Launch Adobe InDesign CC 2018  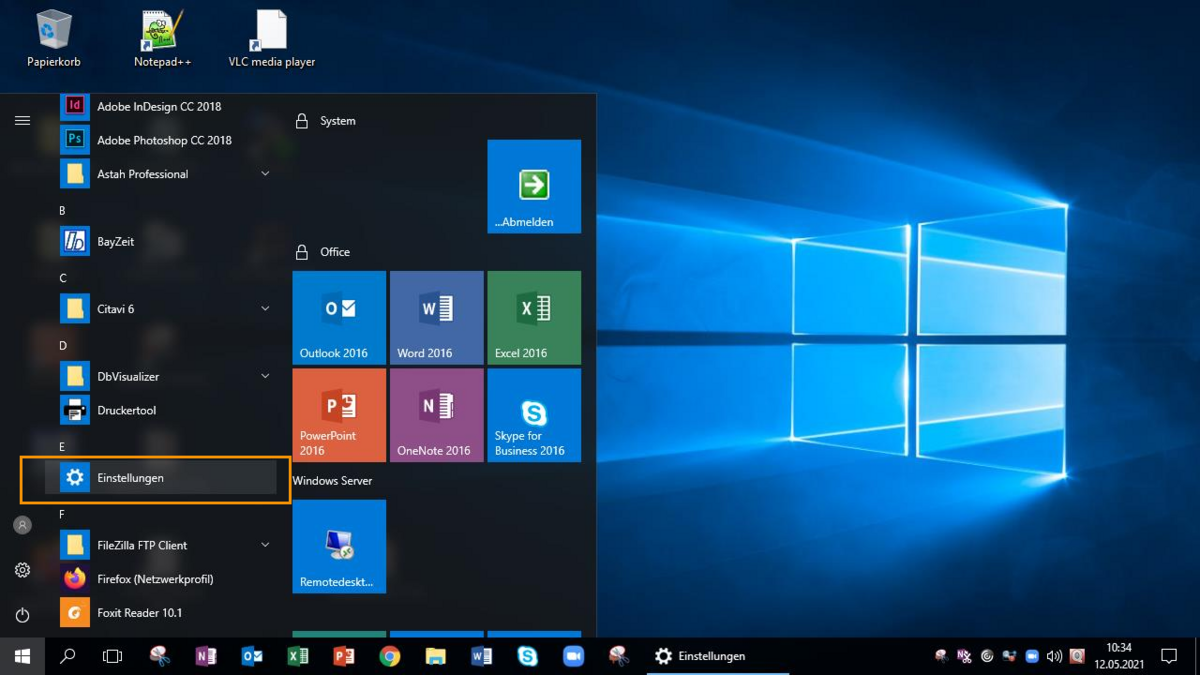(161, 106)
